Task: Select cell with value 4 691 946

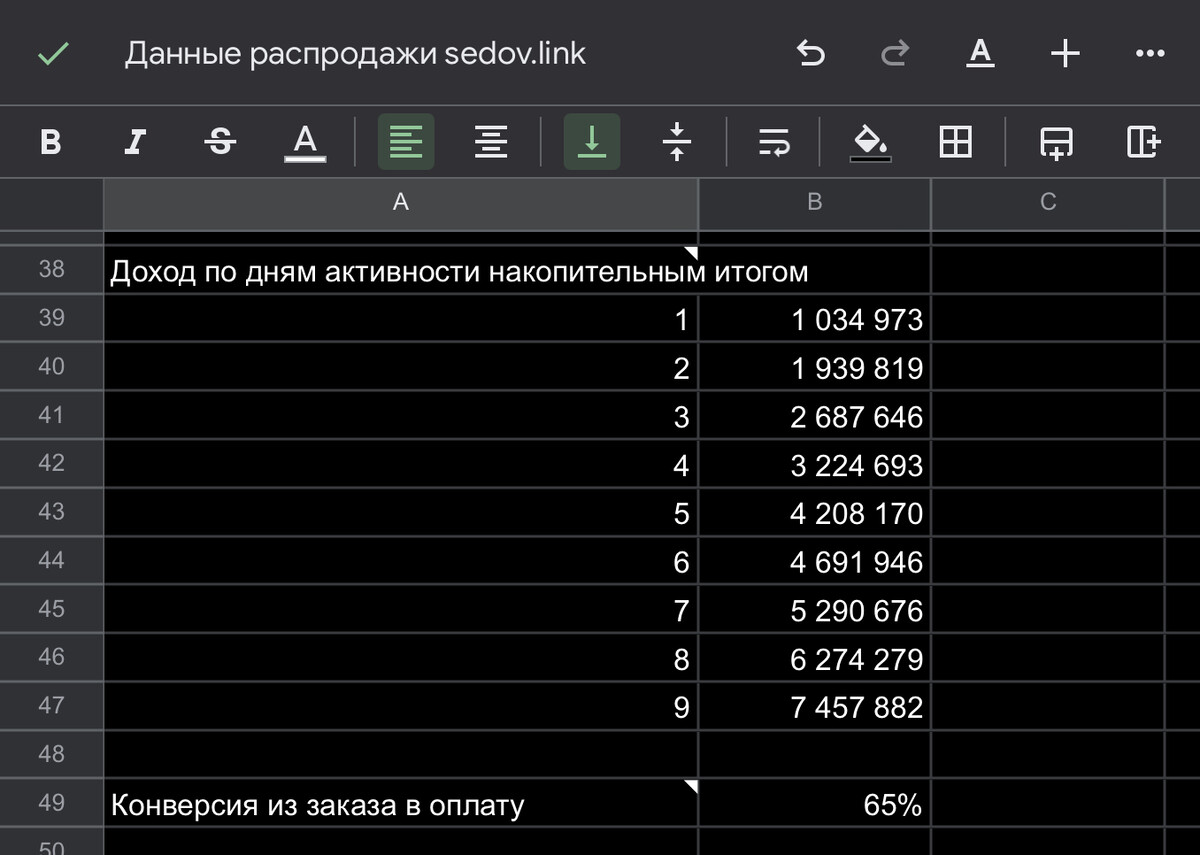Action: [x=814, y=562]
